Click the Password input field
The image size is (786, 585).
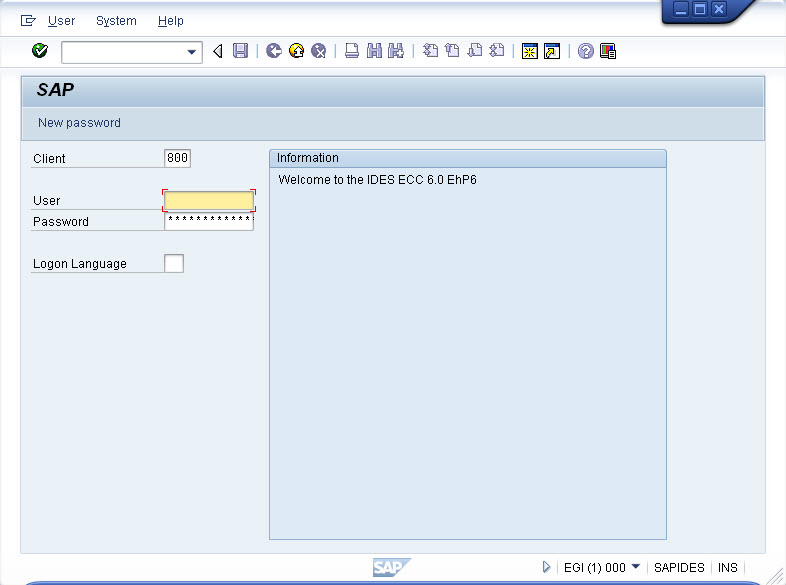tap(209, 221)
